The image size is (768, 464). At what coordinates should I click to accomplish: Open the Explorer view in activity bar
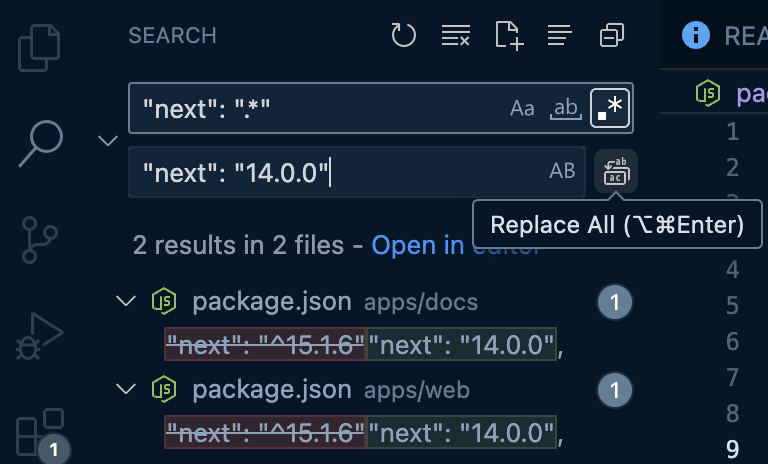pos(39,48)
